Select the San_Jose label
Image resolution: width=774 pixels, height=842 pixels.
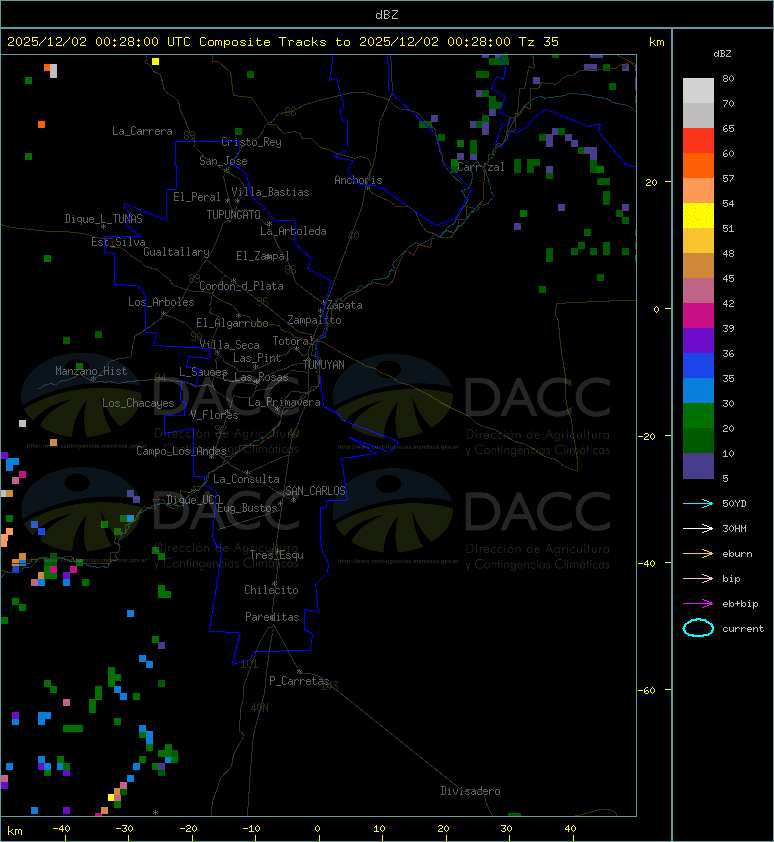[223, 161]
